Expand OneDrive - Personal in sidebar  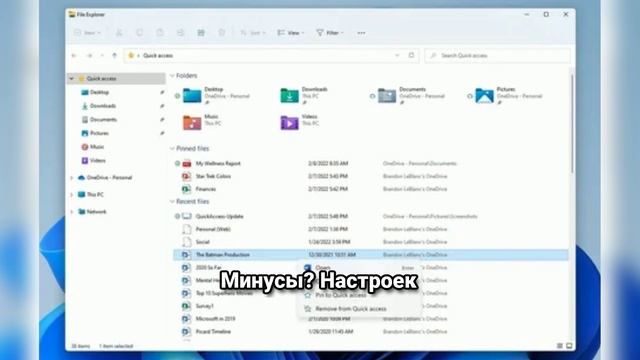coord(72,178)
